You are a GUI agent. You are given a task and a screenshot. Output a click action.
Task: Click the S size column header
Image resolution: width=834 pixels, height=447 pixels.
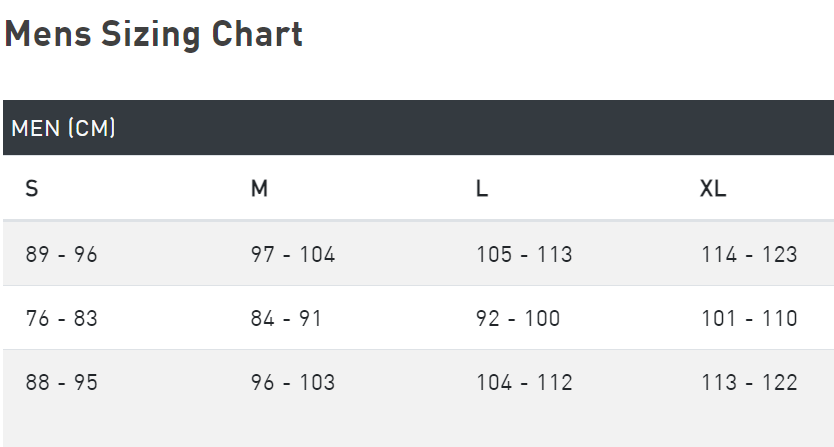(x=32, y=188)
